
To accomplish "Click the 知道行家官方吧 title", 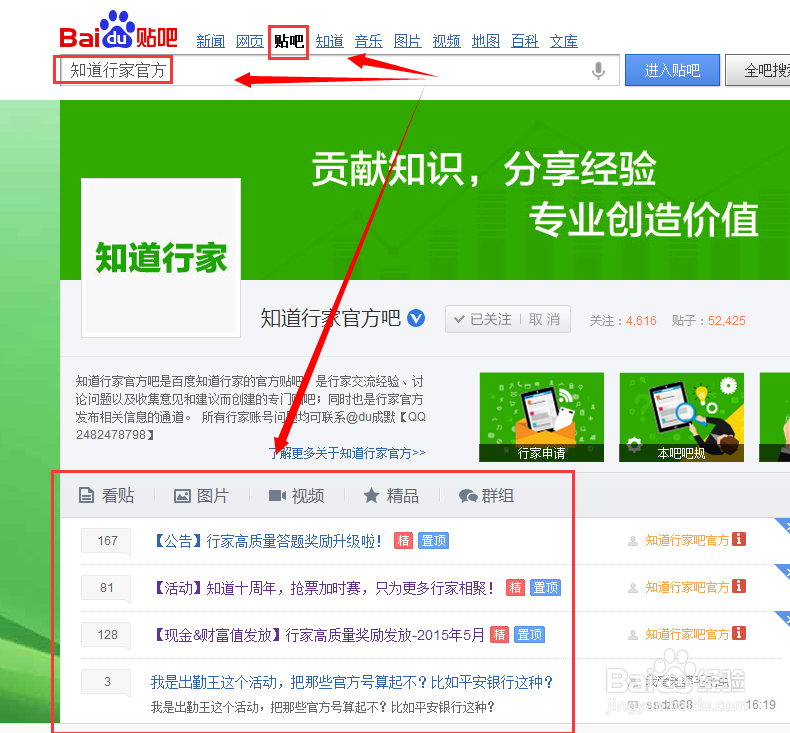I will (331, 318).
